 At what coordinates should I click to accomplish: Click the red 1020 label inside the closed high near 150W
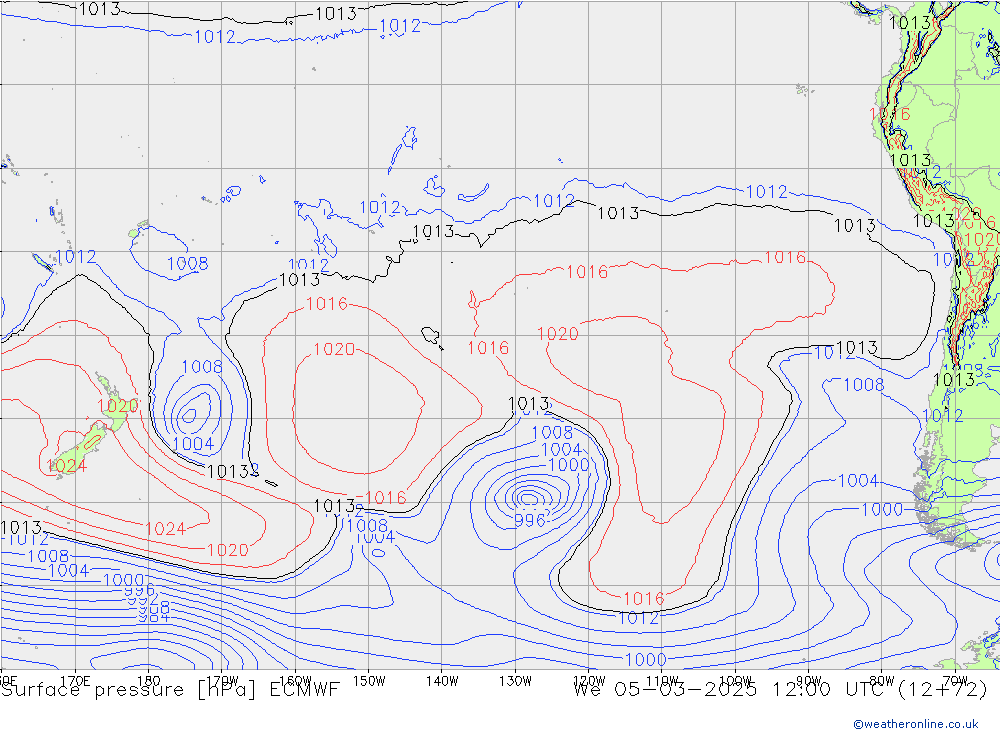tap(334, 349)
